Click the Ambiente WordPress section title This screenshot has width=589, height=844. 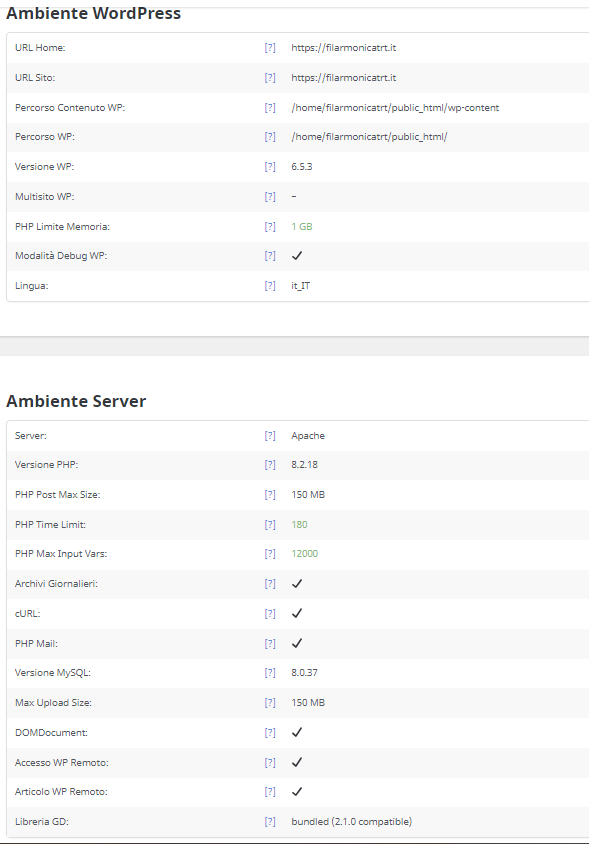tap(93, 13)
